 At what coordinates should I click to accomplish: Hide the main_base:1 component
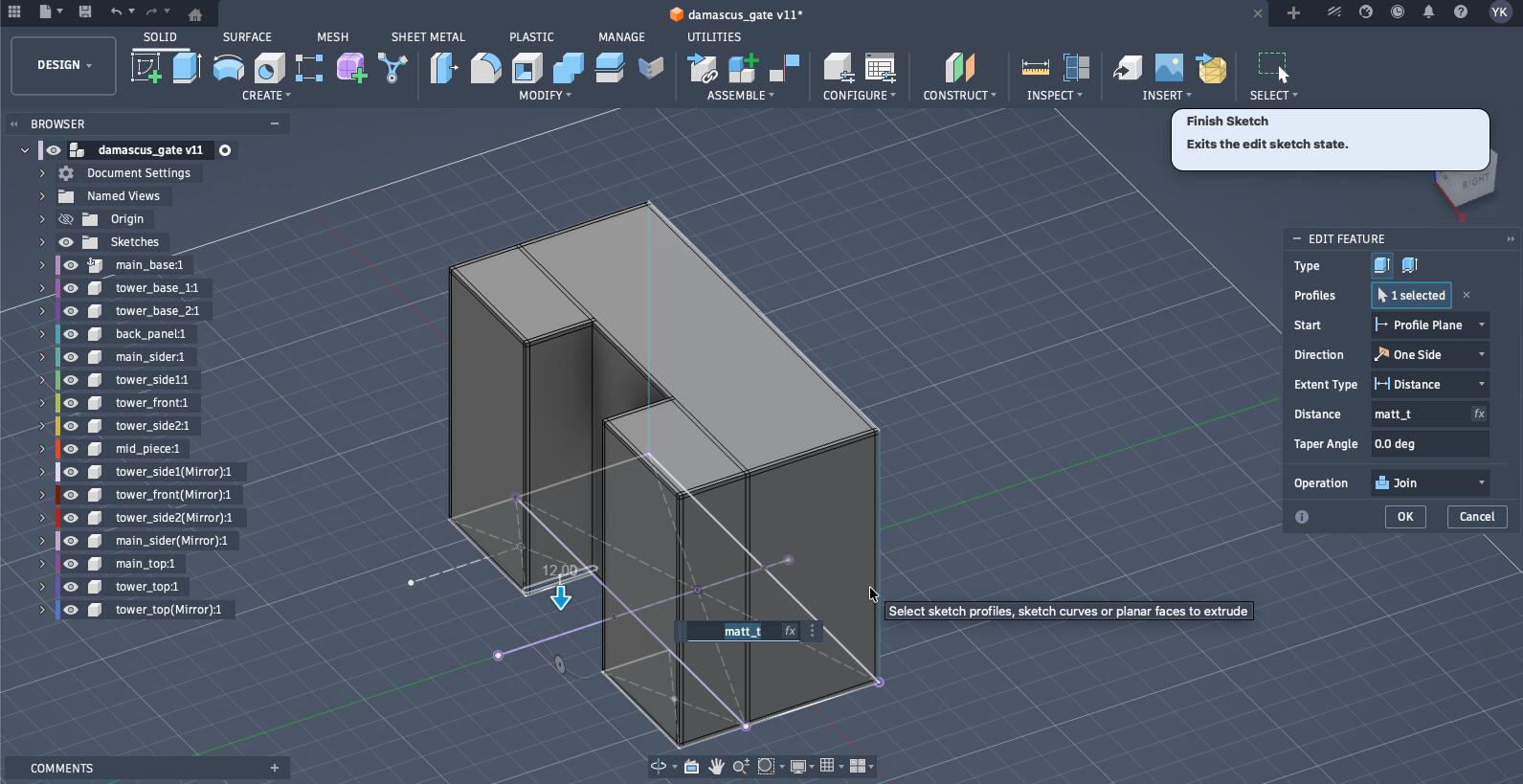(71, 265)
